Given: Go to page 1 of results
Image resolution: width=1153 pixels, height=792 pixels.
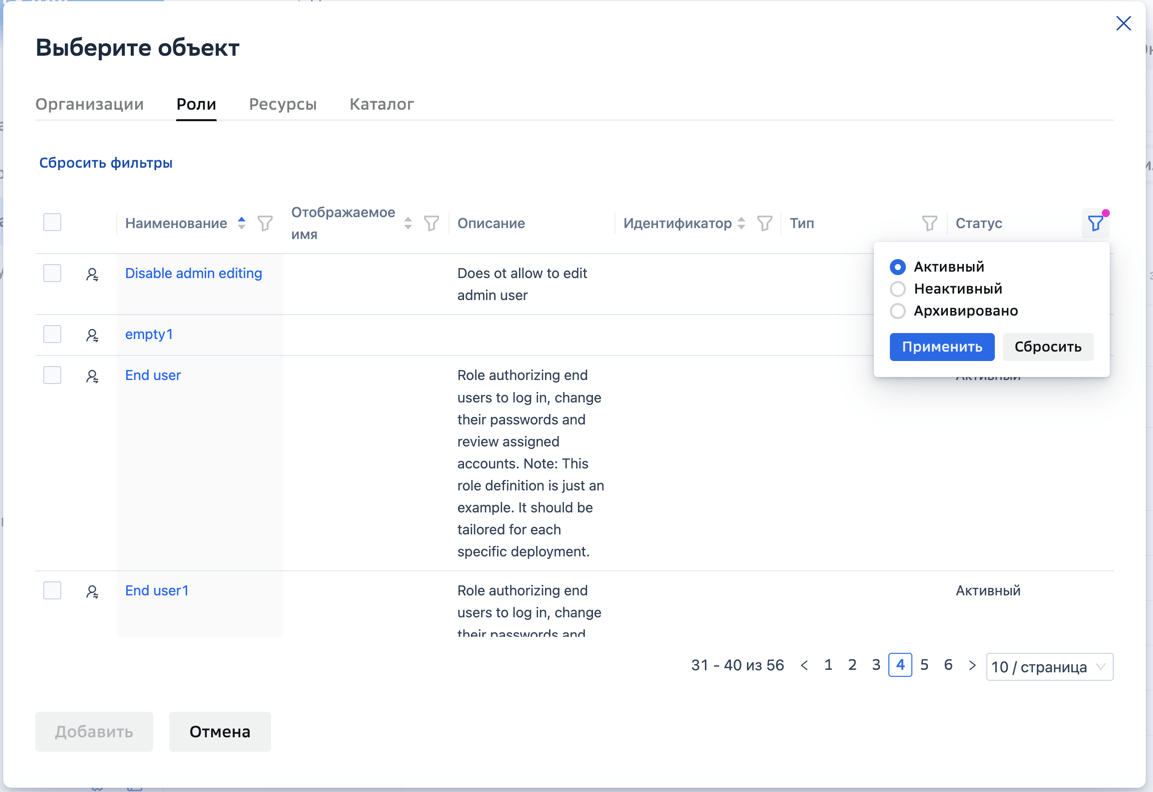Looking at the screenshot, I should 828,666.
